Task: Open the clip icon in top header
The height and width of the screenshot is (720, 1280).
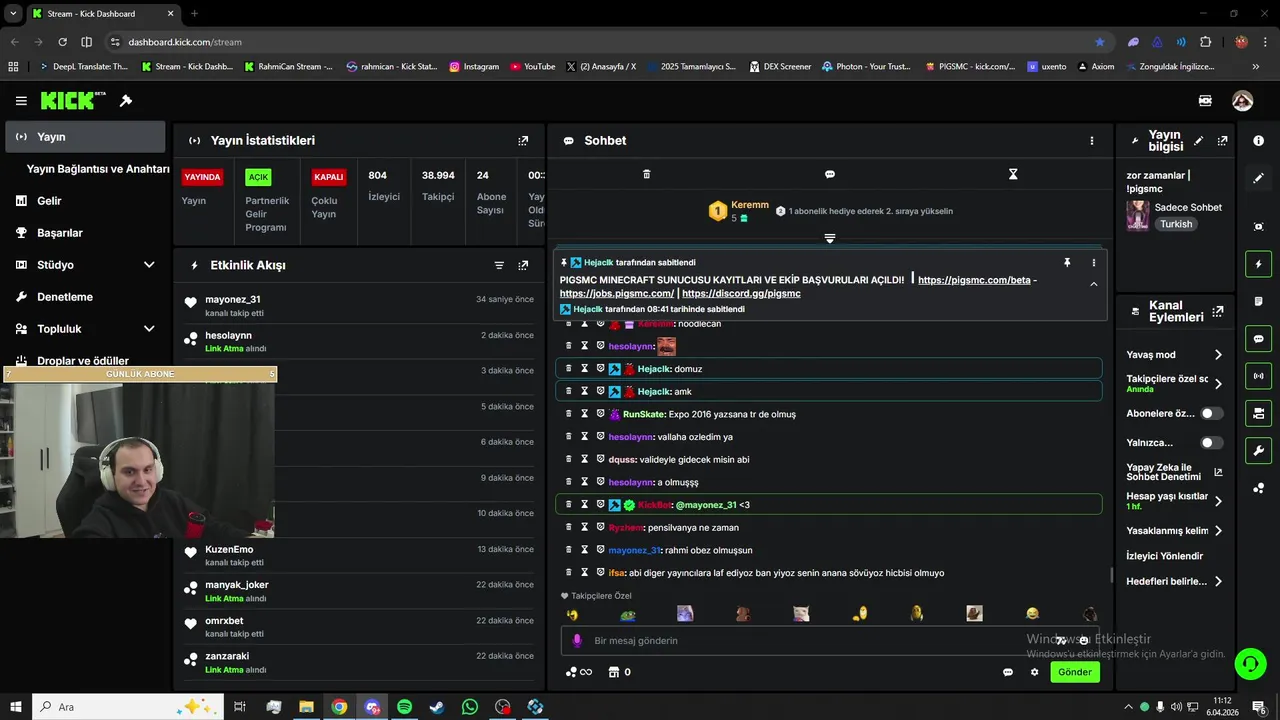Action: click(1205, 101)
